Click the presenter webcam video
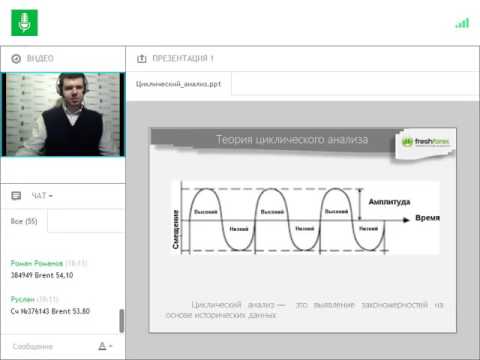Viewport: 480px width, 360px height. coord(63,114)
